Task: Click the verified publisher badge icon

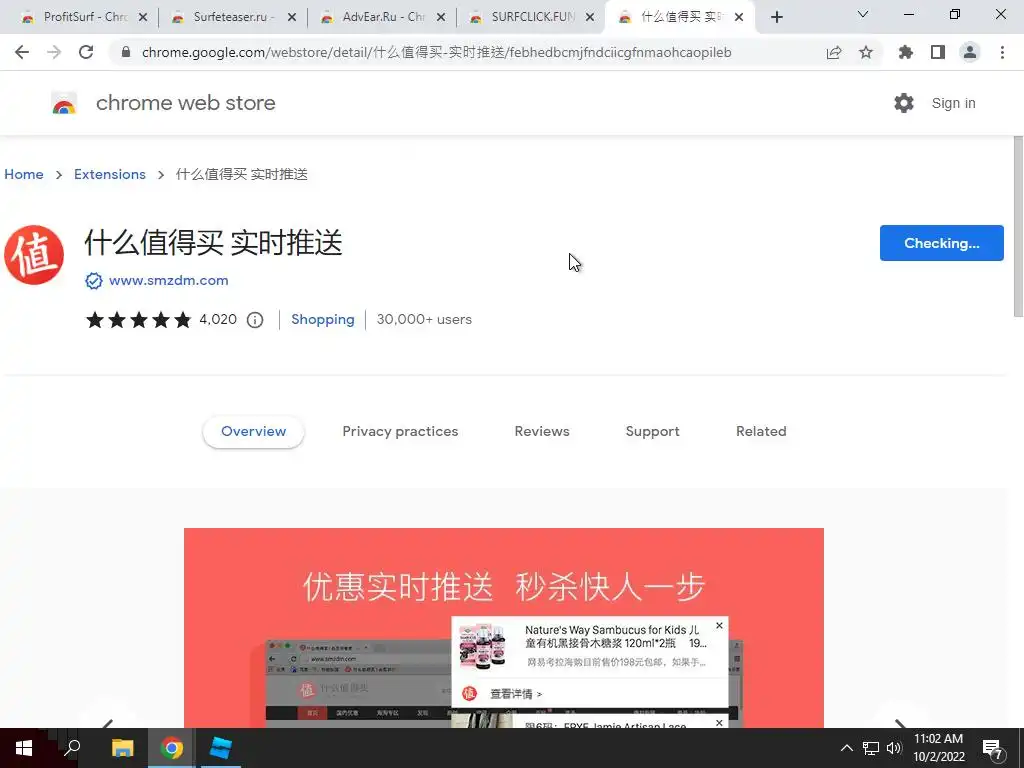Action: pos(93,281)
